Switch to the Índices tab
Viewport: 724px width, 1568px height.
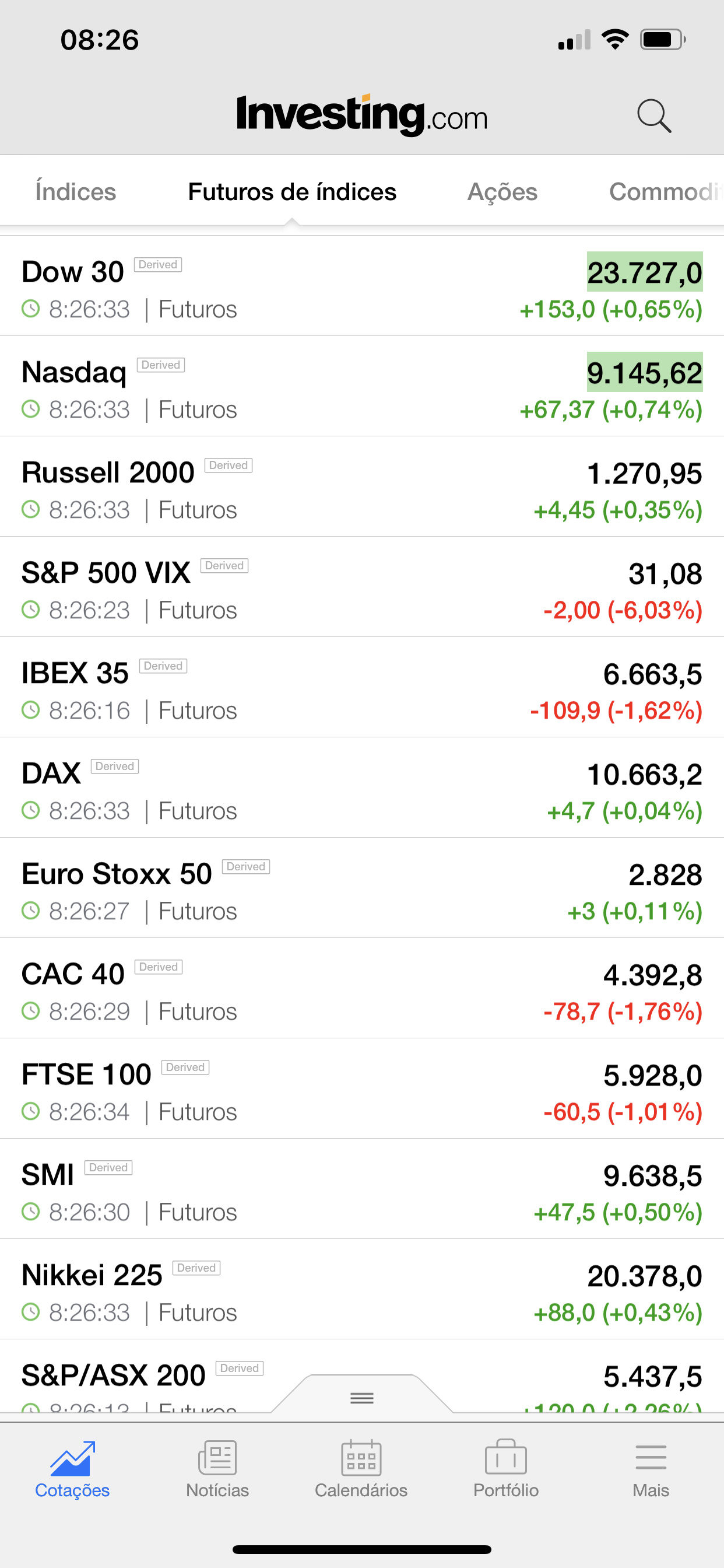[75, 192]
